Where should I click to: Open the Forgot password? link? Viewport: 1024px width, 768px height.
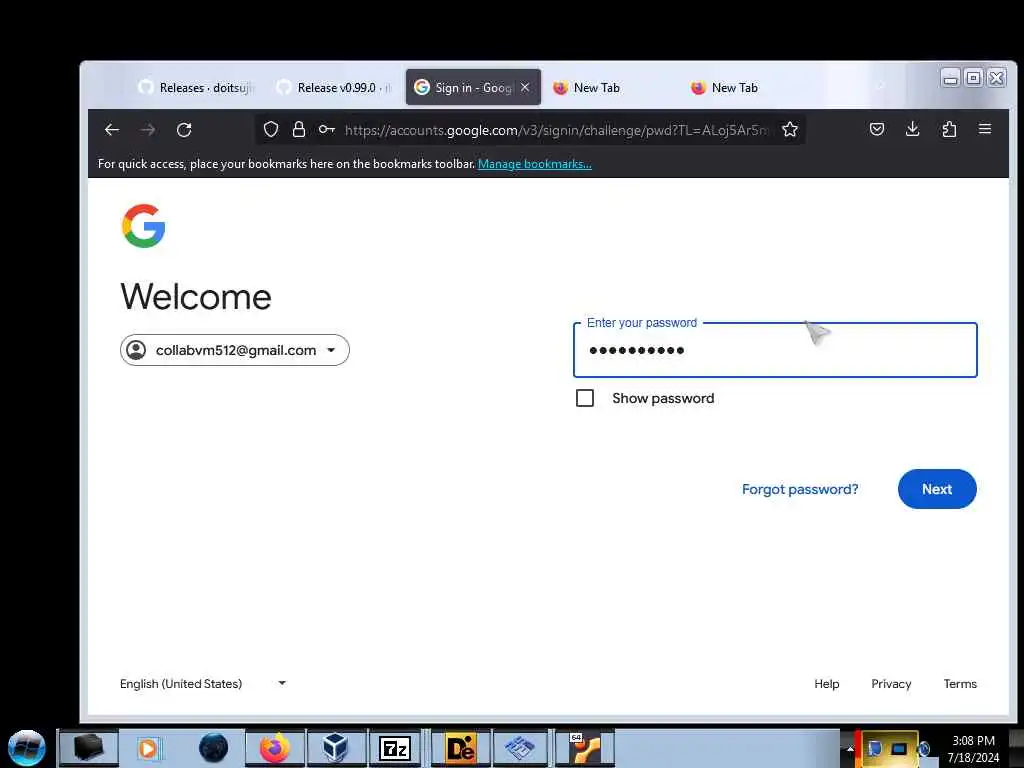(800, 489)
